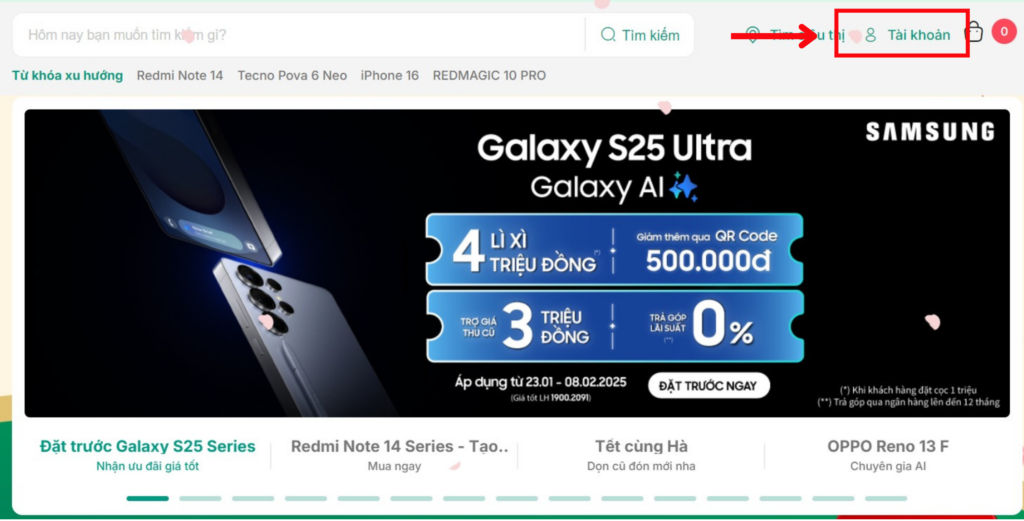Click the account person icon
Screen dimensions: 1024x521
tap(871, 35)
